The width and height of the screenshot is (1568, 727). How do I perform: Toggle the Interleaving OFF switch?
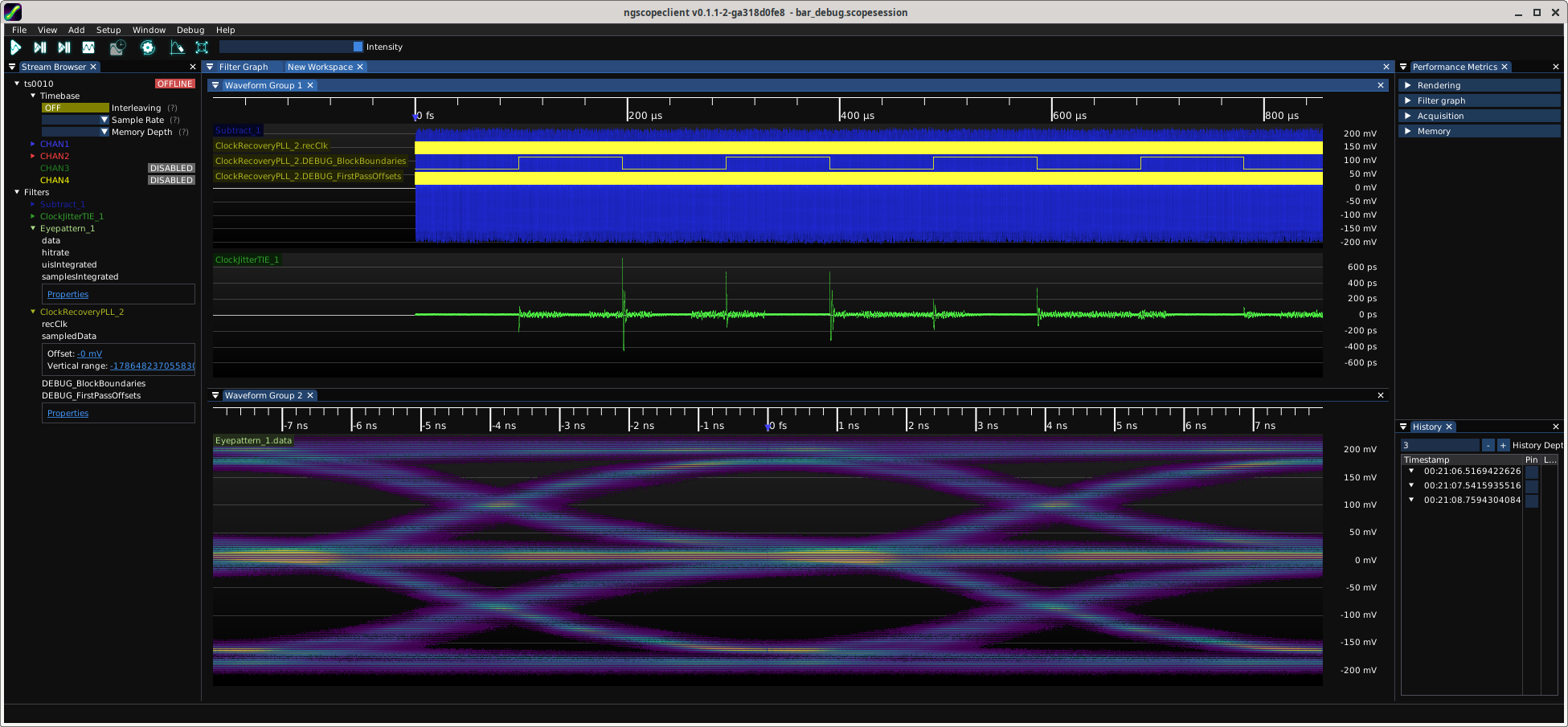(75, 108)
